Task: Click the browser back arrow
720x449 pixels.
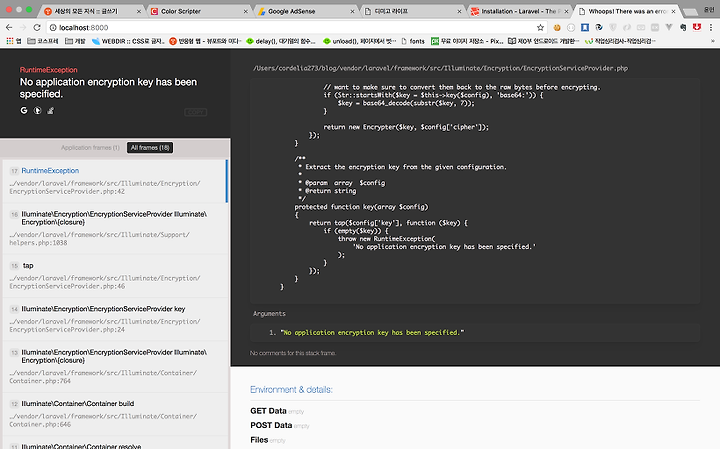Action: coord(9,28)
